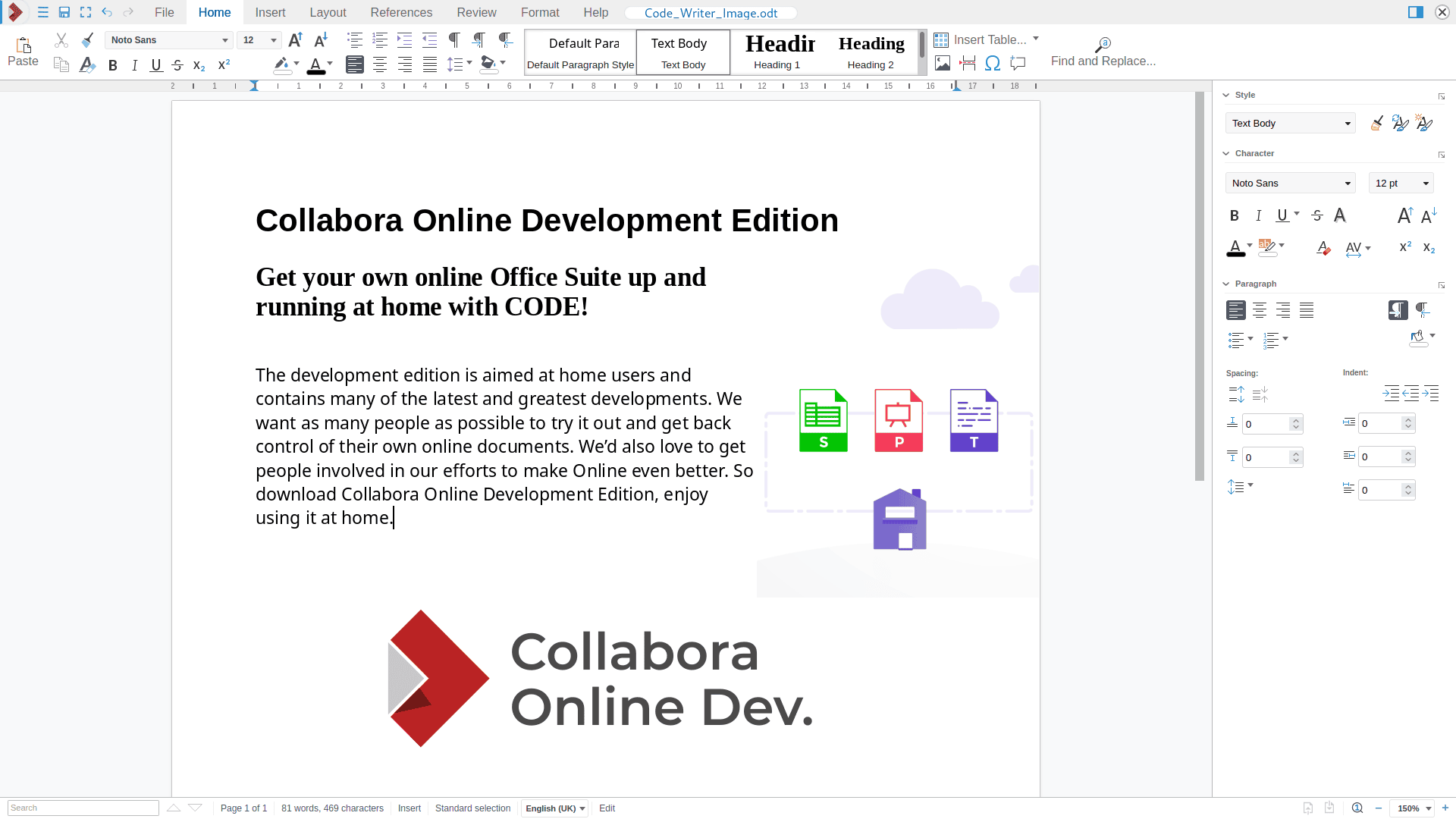Image resolution: width=1456 pixels, height=819 pixels.
Task: Open sidebar Text Body style dropdown
Action: pos(1290,123)
